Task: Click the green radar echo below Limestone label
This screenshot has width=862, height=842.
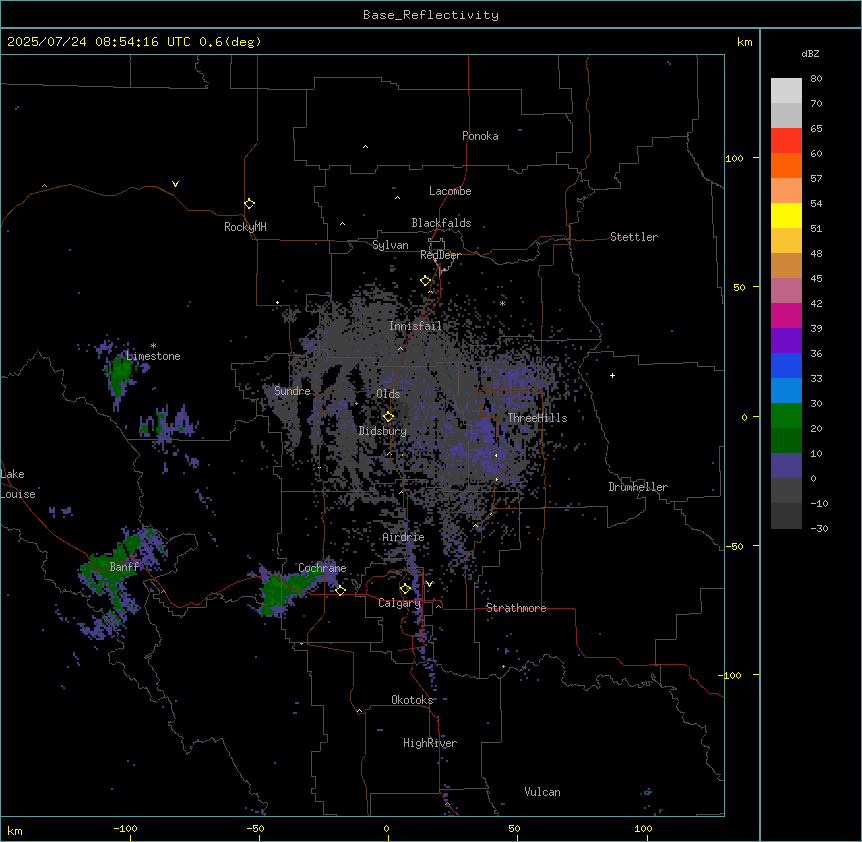Action: (119, 374)
